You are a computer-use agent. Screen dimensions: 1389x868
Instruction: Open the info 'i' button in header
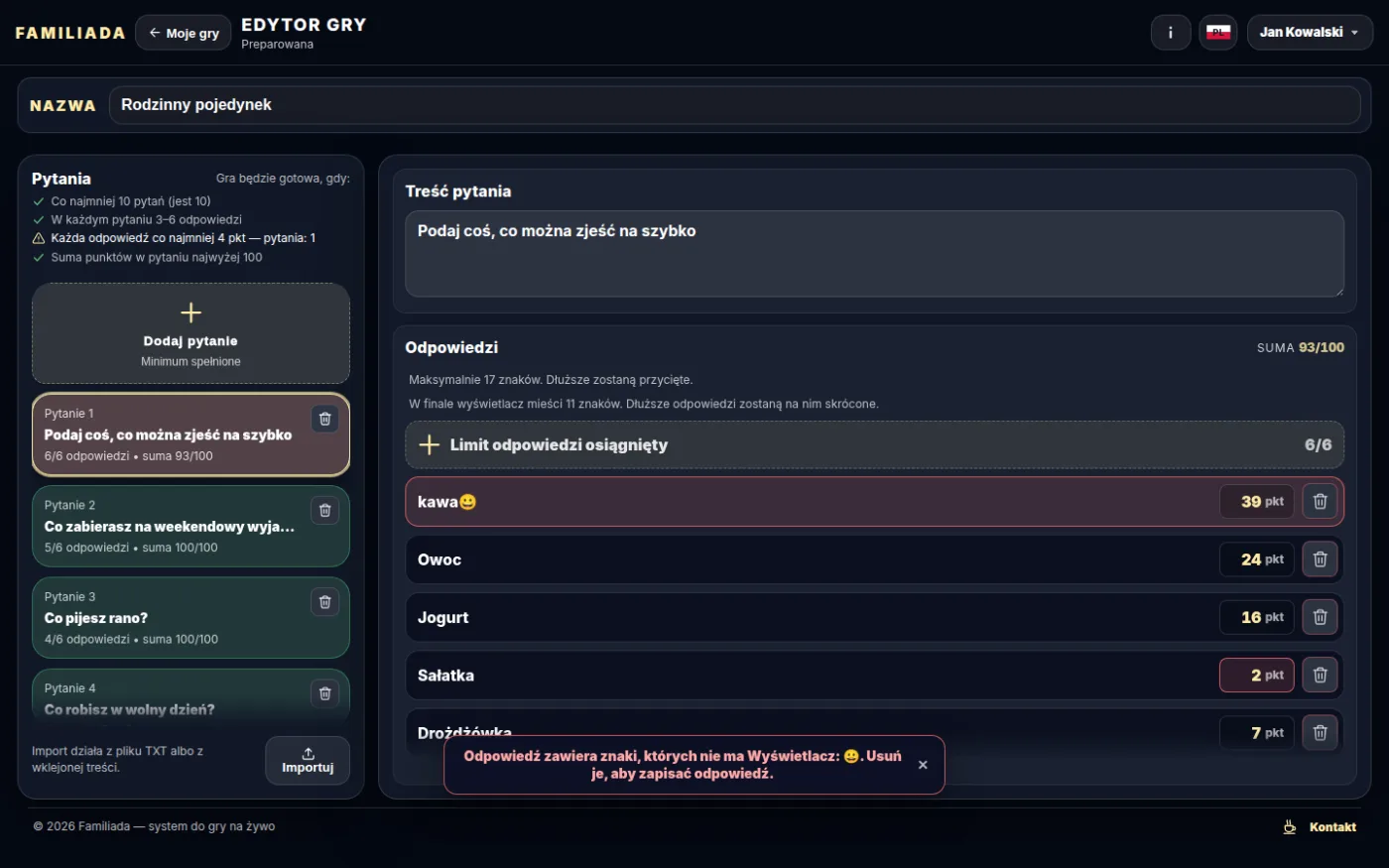[x=1171, y=33]
